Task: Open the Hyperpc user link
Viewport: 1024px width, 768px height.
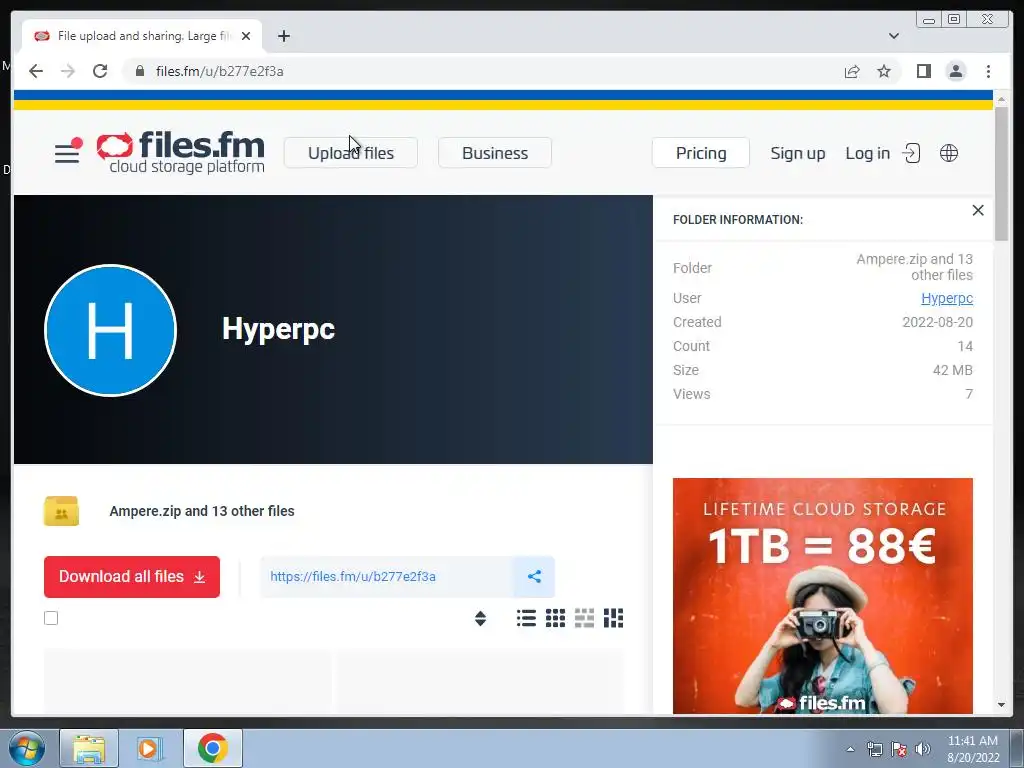Action: 947,298
